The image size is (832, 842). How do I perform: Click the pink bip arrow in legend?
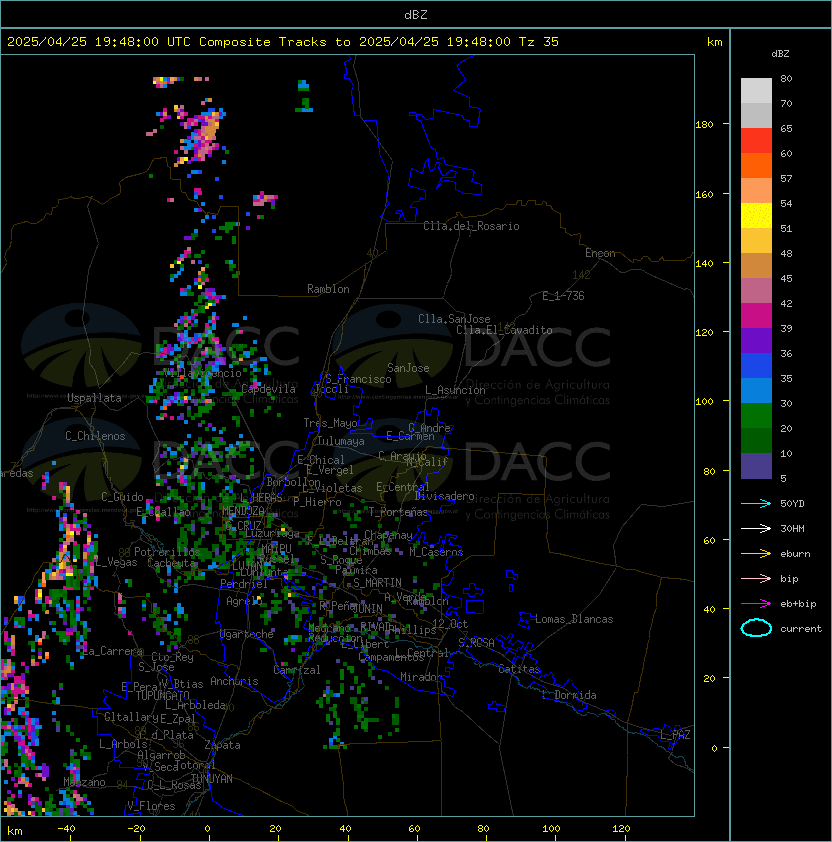[756, 578]
